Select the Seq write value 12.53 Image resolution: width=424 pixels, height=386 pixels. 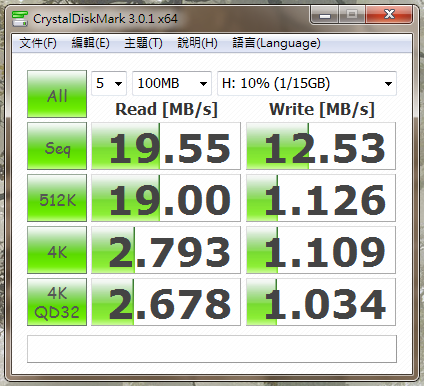click(x=321, y=146)
